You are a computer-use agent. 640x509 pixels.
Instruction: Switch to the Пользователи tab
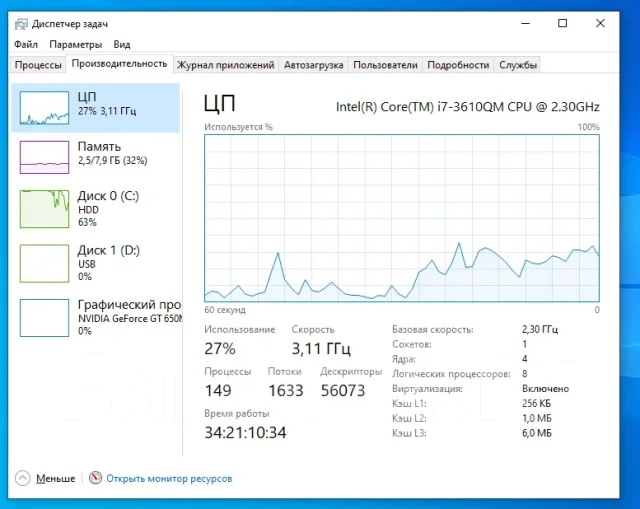point(385,65)
